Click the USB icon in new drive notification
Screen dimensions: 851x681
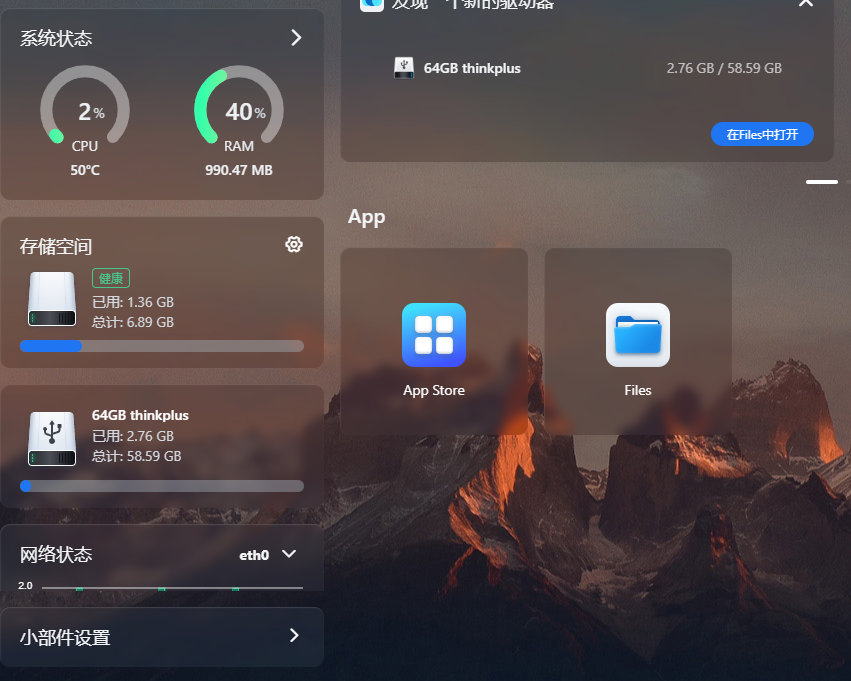click(x=403, y=68)
